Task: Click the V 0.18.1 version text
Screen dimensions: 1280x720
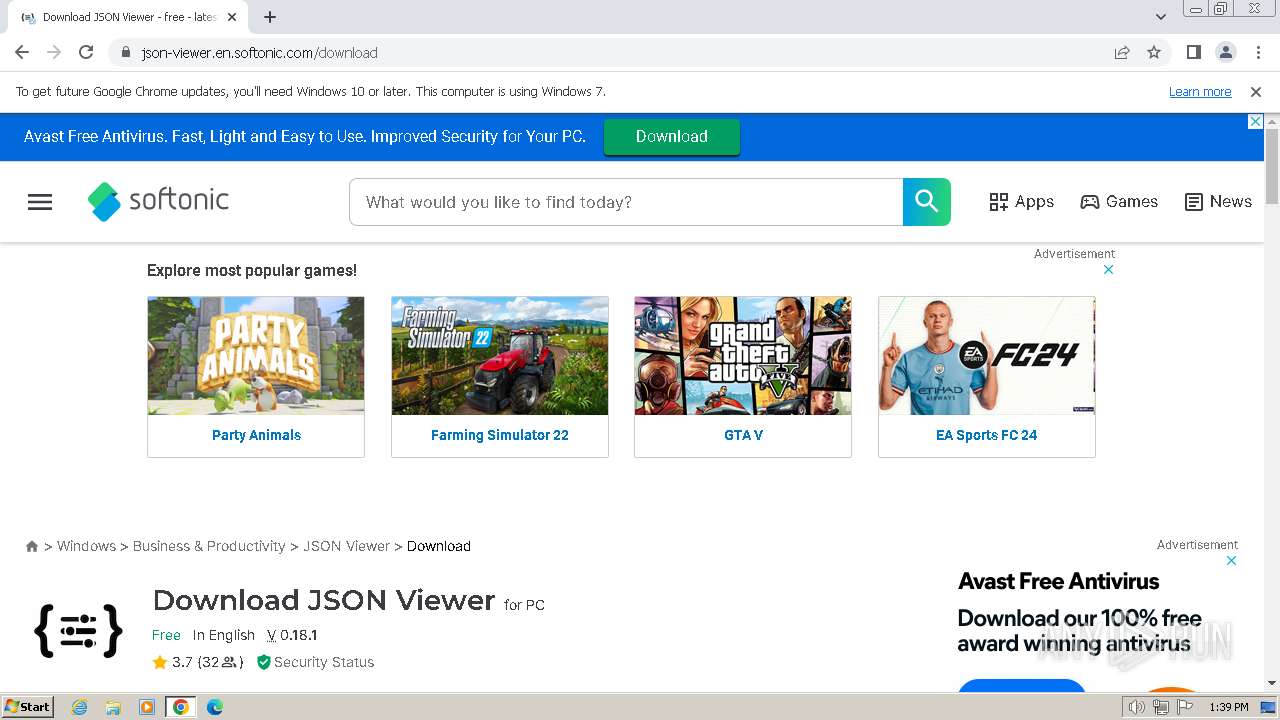Action: pos(292,635)
